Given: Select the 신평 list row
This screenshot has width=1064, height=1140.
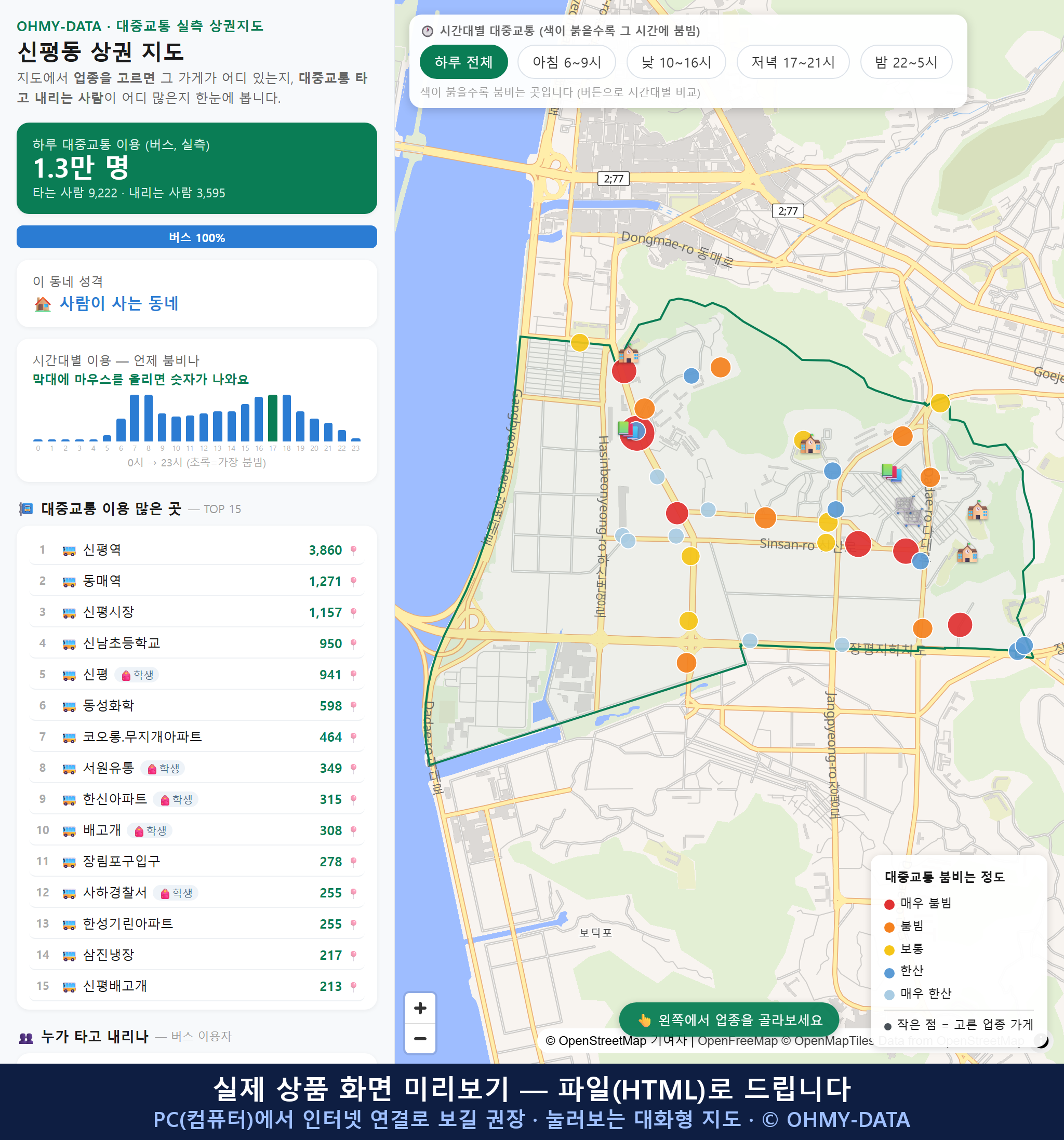Looking at the screenshot, I should pyautogui.click(x=197, y=674).
